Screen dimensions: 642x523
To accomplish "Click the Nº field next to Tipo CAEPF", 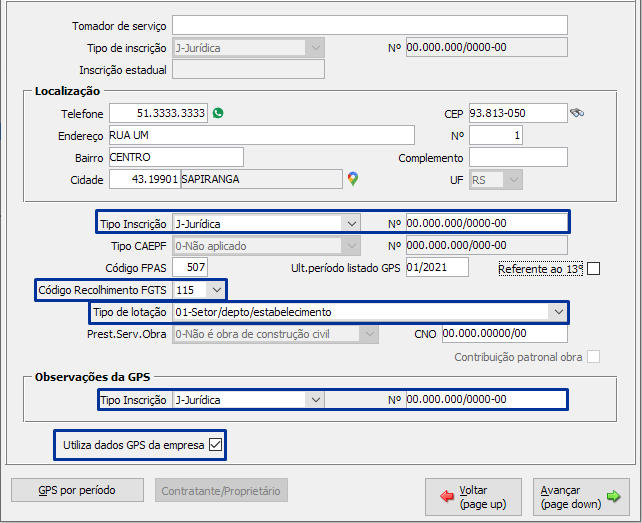I will (x=487, y=245).
